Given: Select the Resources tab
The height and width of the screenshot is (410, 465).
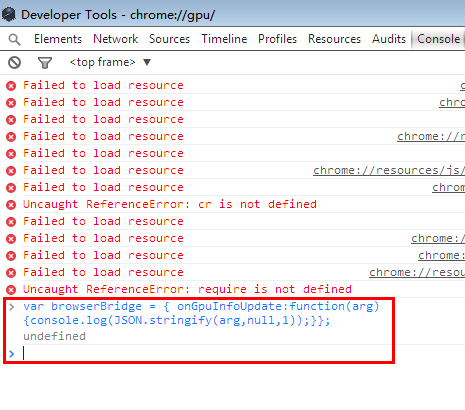Looking at the screenshot, I should 334,39.
